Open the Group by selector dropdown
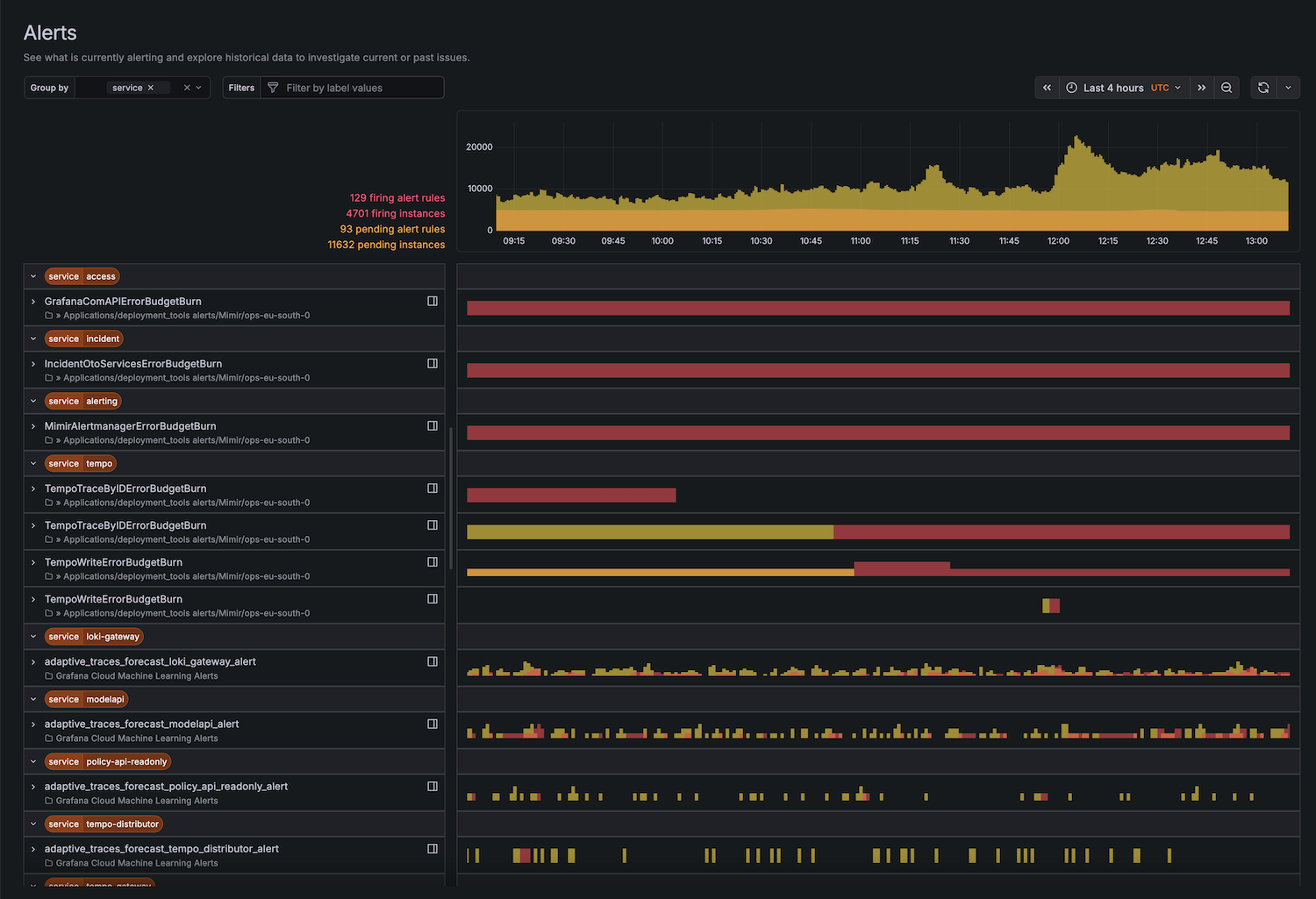 tap(200, 88)
